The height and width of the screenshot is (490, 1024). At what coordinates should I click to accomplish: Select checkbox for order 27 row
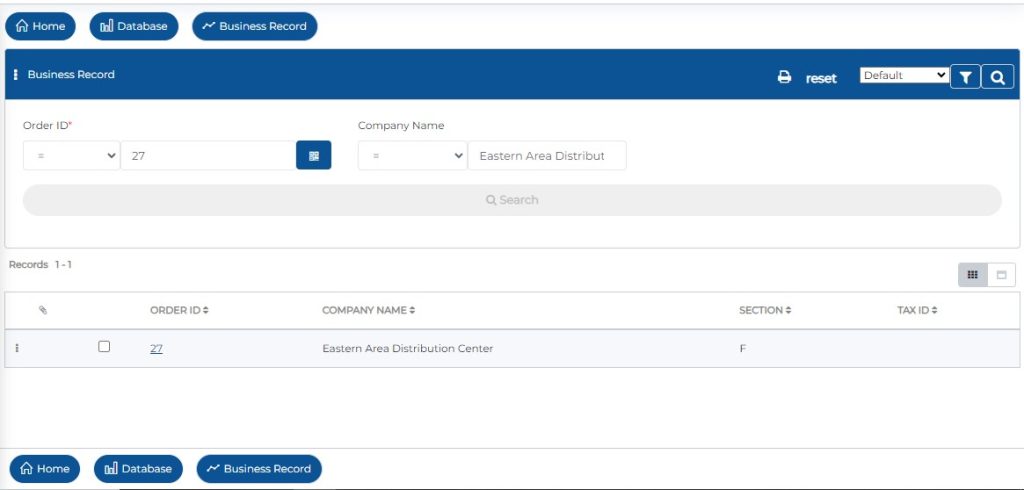click(104, 347)
